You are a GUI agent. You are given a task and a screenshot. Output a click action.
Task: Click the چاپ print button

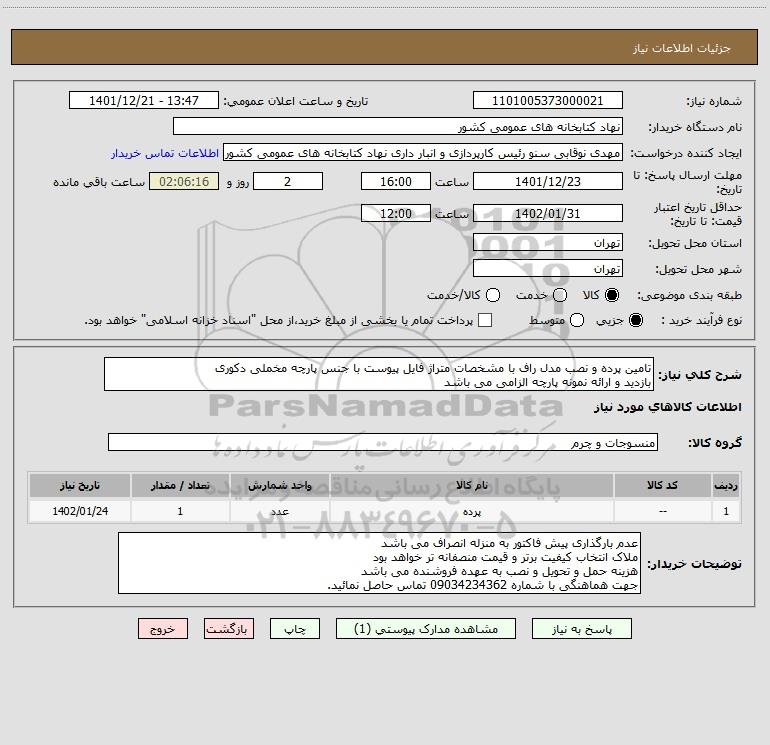click(295, 629)
